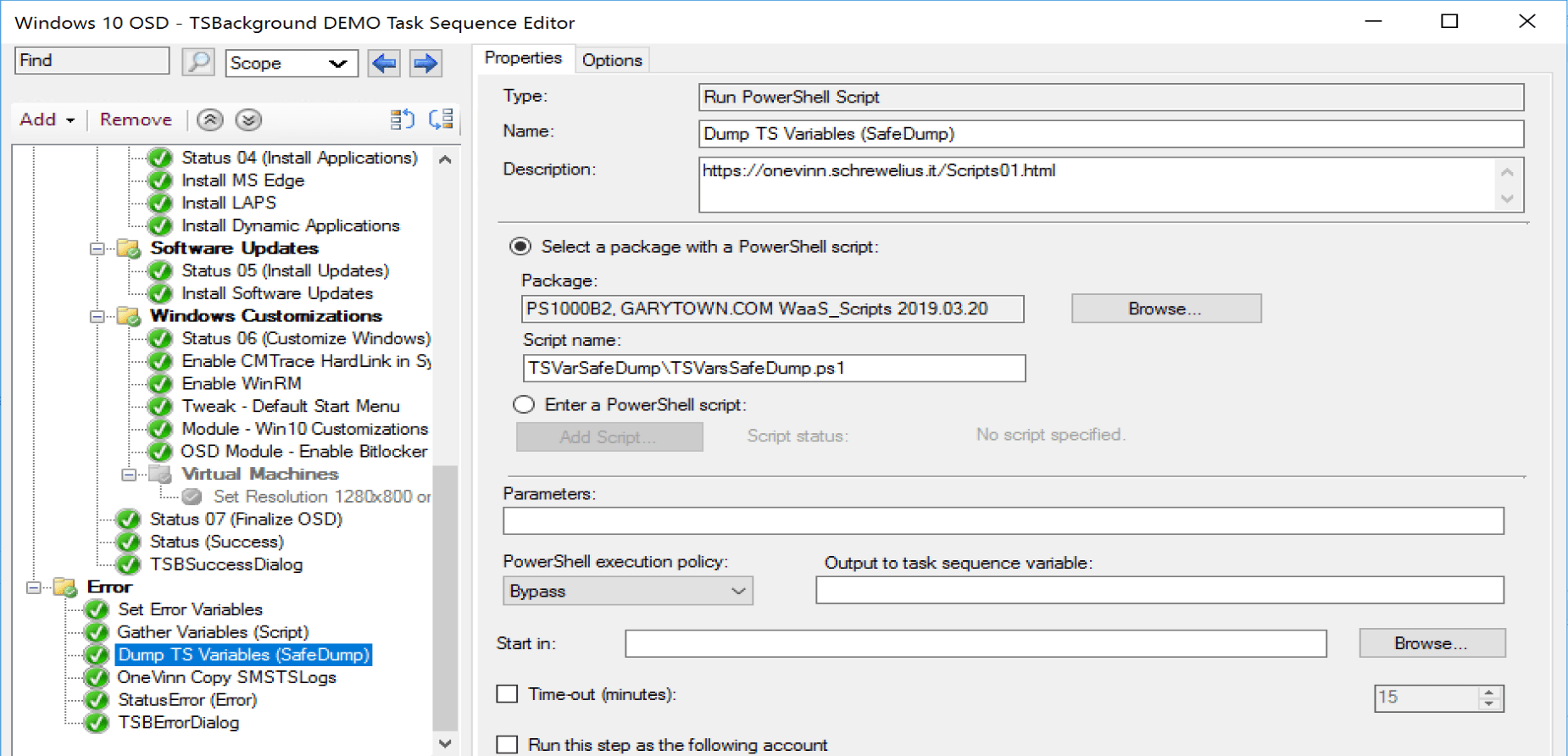This screenshot has height=756, width=1568.
Task: Click the task sequence tree scrollbar thumb
Action: pos(445,598)
